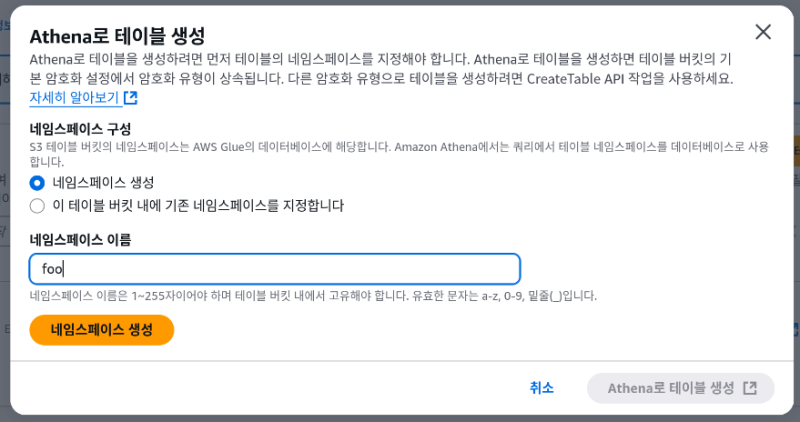Image resolution: width=800 pixels, height=422 pixels.
Task: Click the namespace name hint text below input
Action: point(313,296)
